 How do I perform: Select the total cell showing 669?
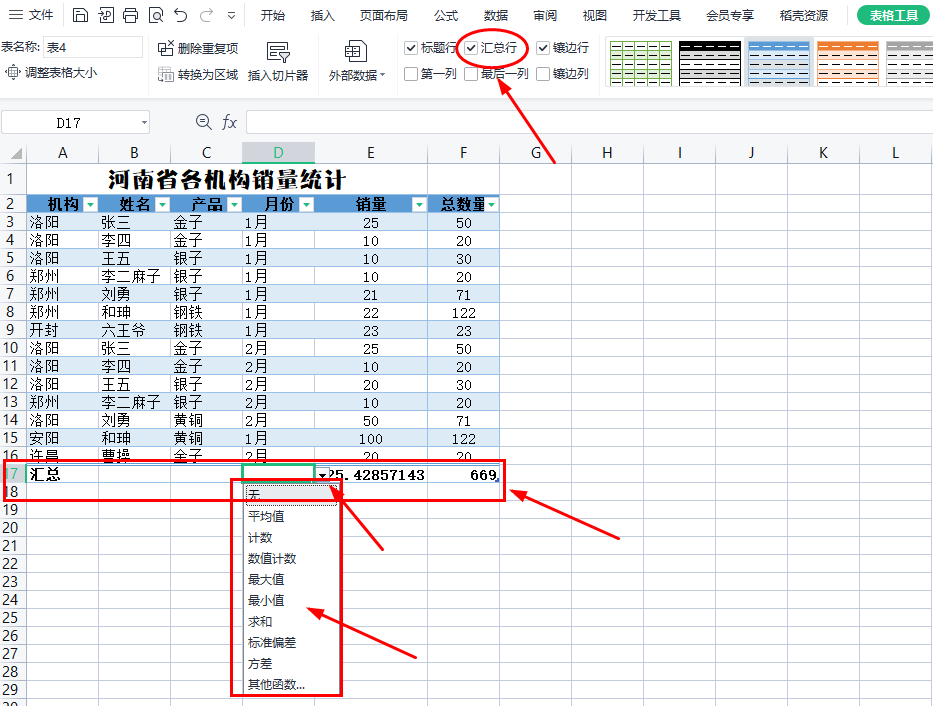tap(464, 475)
